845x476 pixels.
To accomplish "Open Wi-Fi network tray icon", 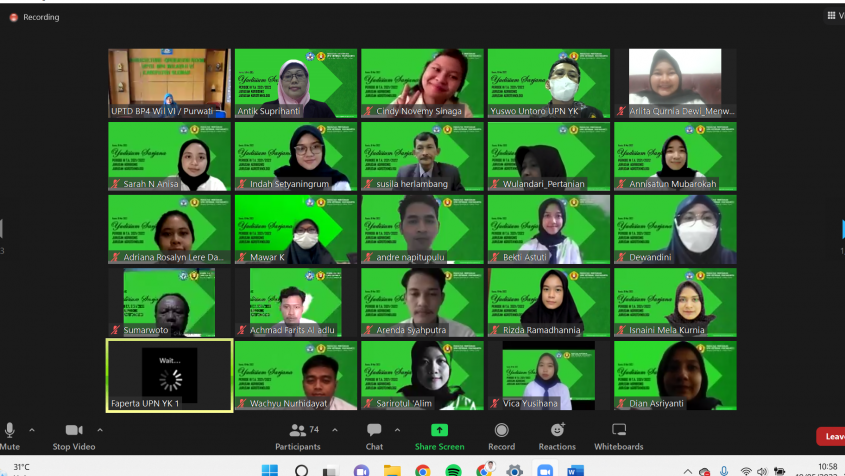I will pos(746,471).
